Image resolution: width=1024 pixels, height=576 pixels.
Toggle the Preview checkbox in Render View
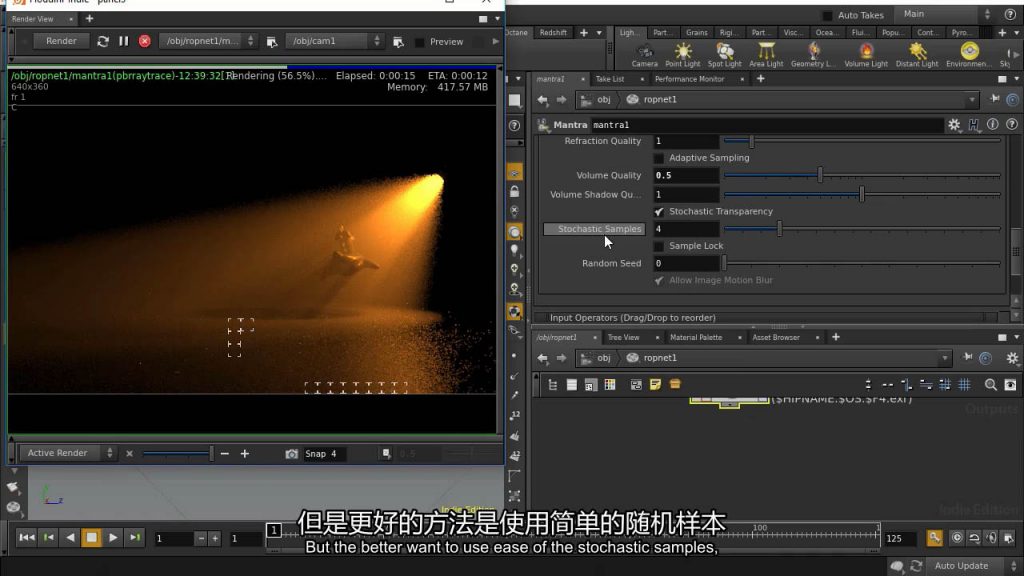tap(419, 42)
